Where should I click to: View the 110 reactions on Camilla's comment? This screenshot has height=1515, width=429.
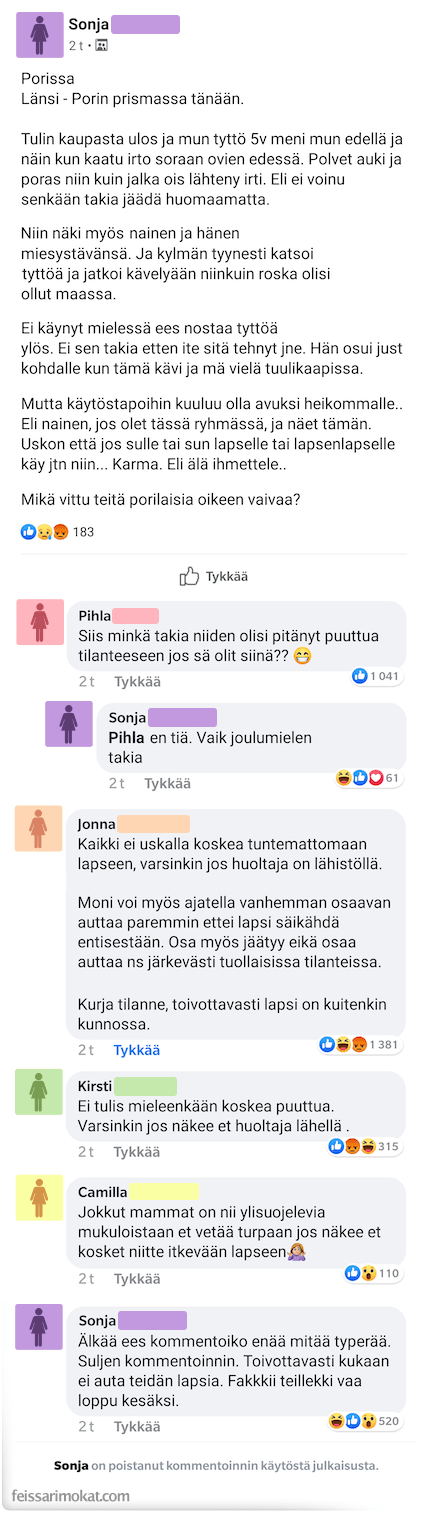(x=372, y=1273)
